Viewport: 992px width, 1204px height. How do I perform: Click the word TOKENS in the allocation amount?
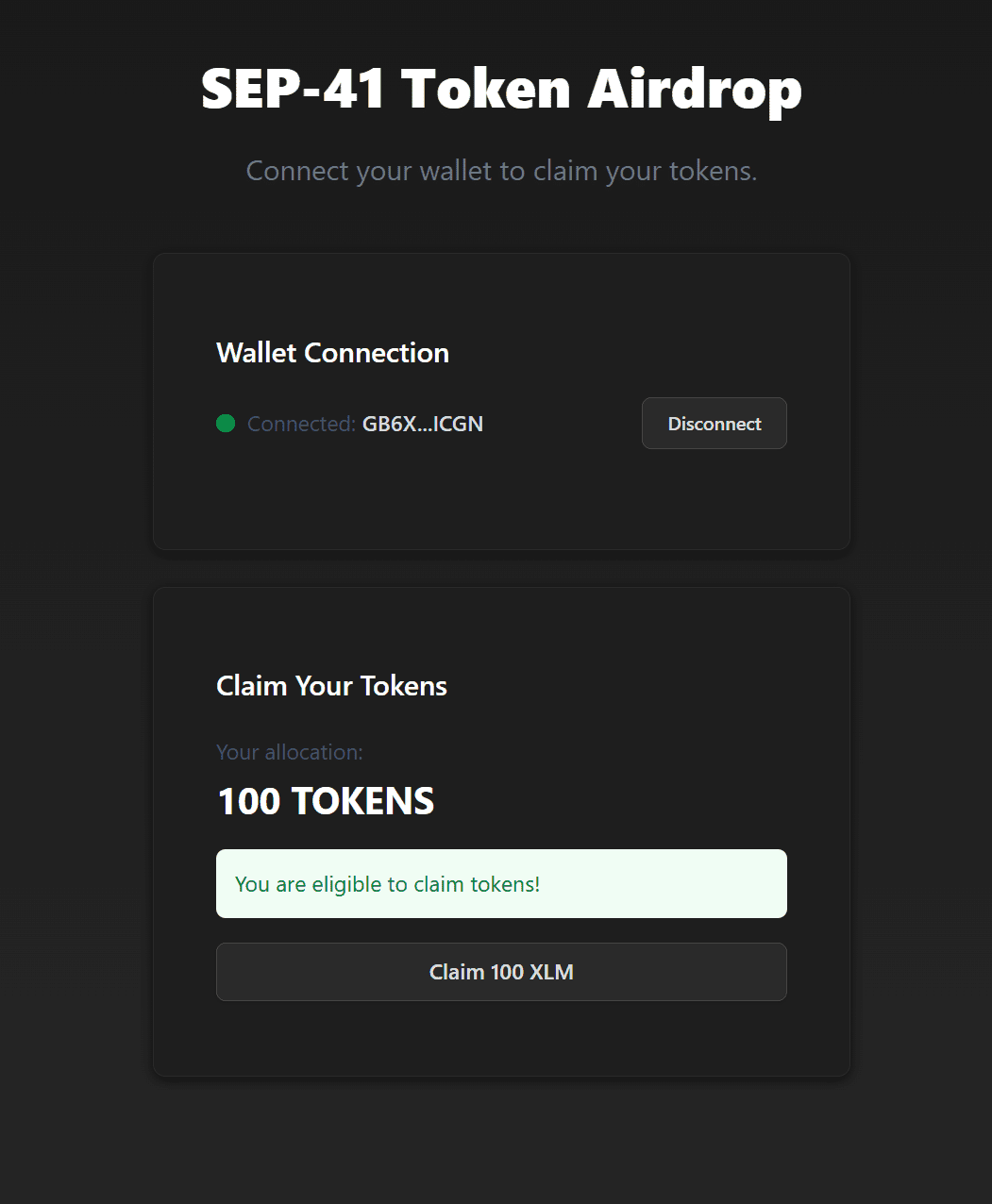coord(363,801)
